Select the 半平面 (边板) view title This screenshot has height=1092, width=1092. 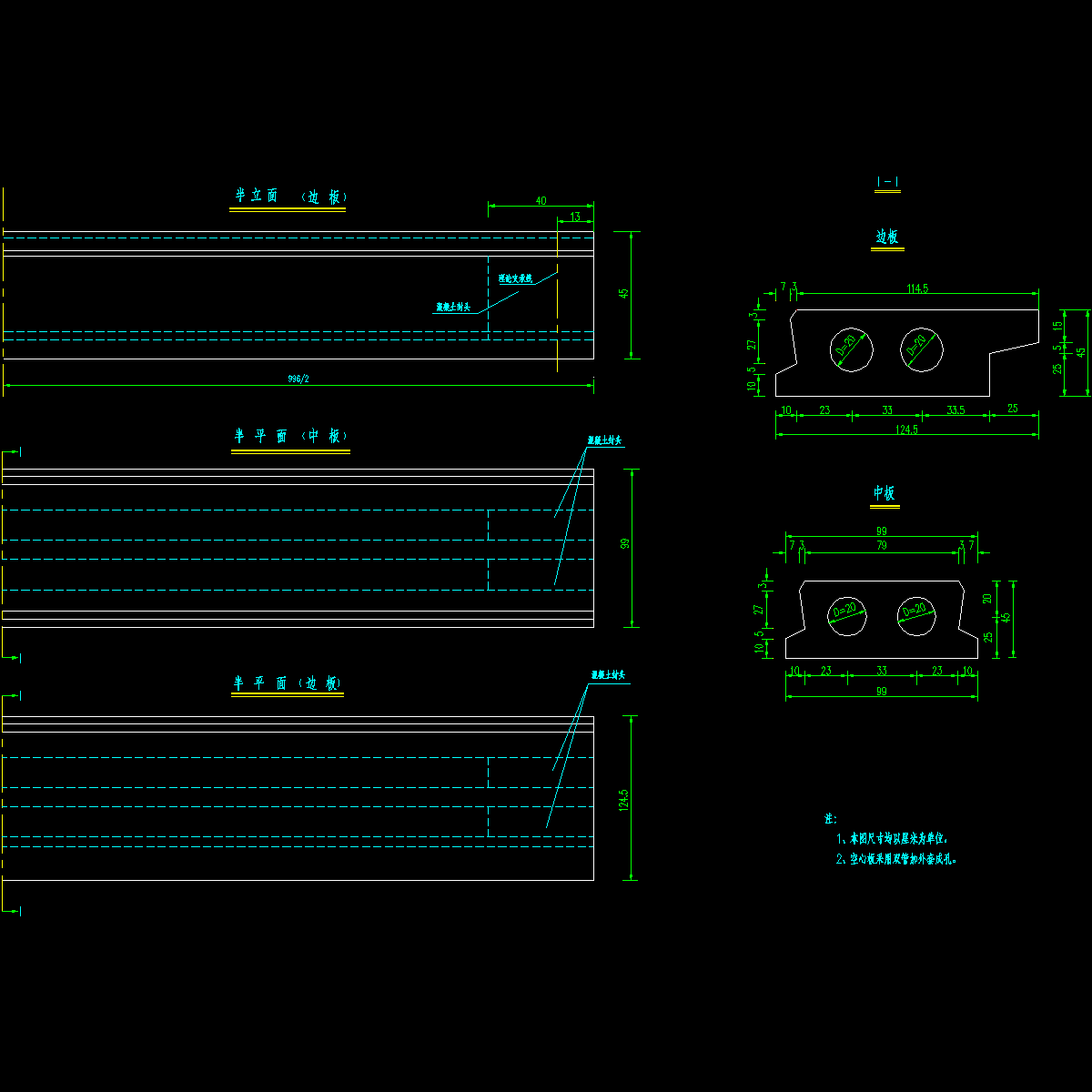pos(288,683)
